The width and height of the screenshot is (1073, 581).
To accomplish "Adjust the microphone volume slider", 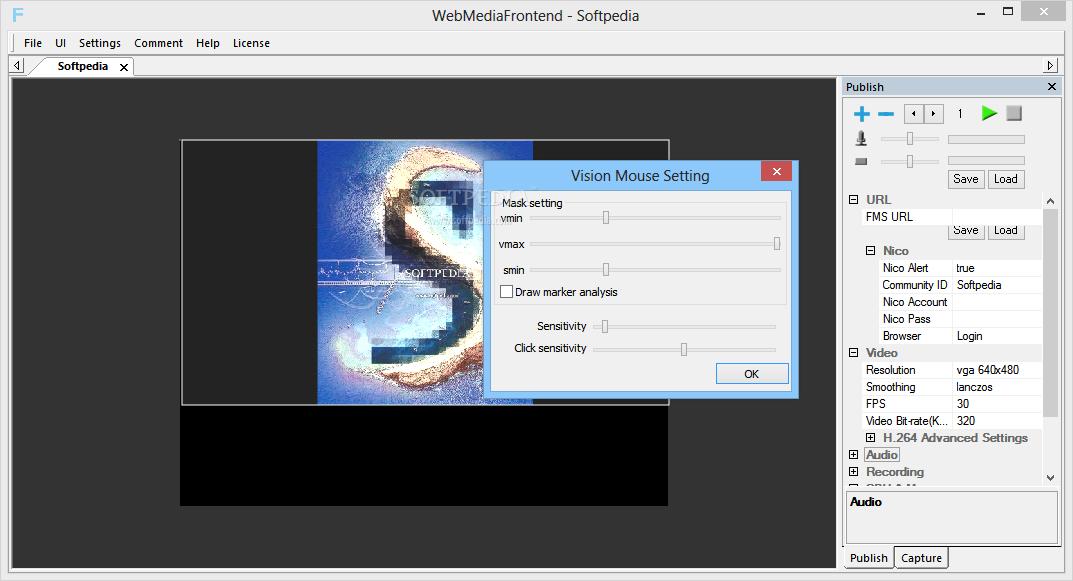I will [x=909, y=139].
